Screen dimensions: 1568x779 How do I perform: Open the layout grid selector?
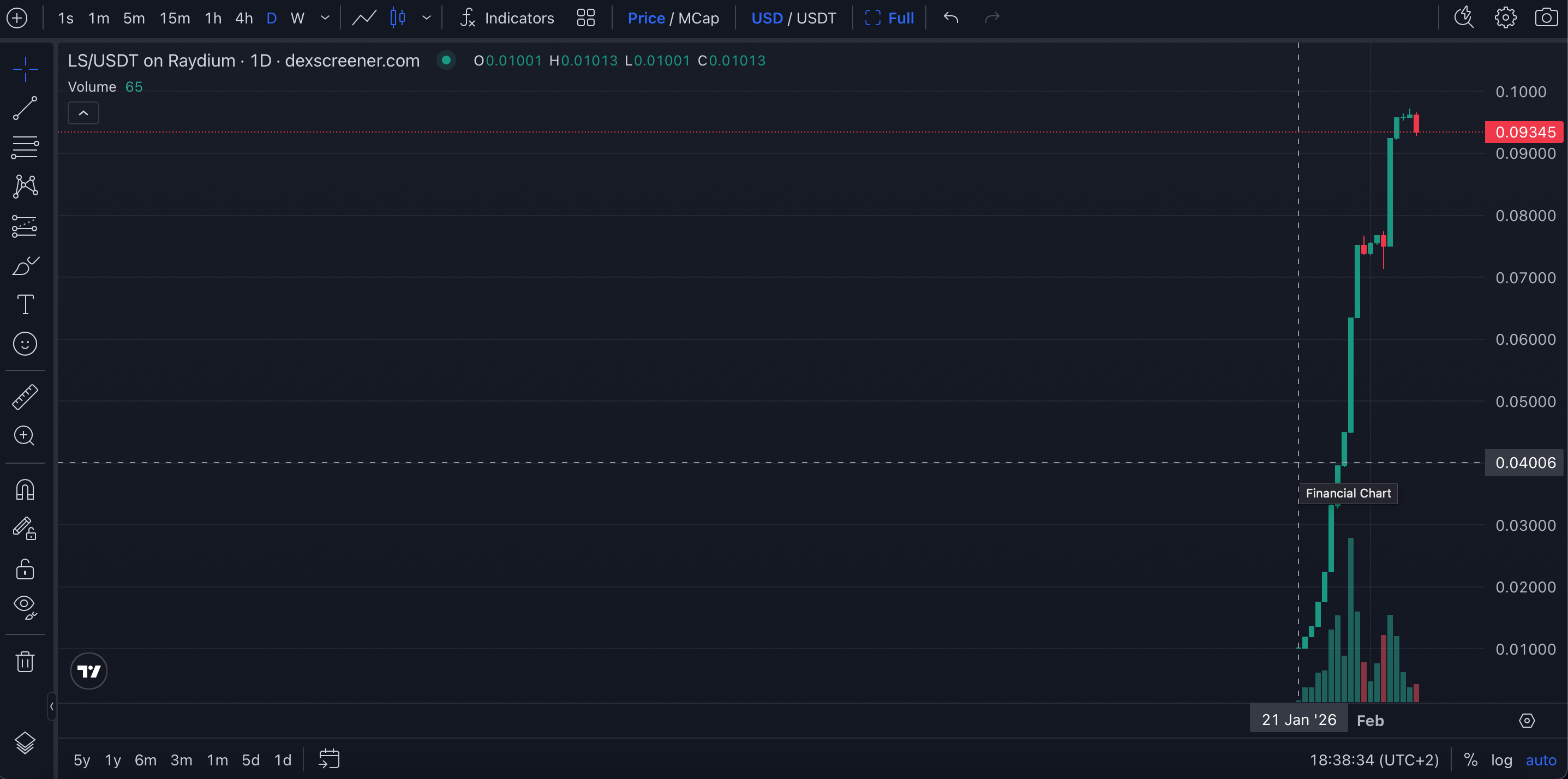pos(585,17)
